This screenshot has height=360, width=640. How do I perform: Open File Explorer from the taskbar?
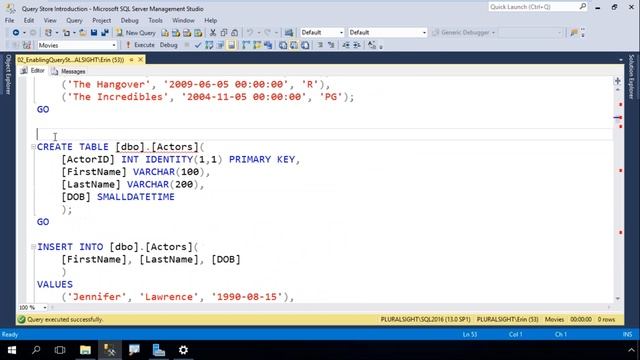[85, 350]
